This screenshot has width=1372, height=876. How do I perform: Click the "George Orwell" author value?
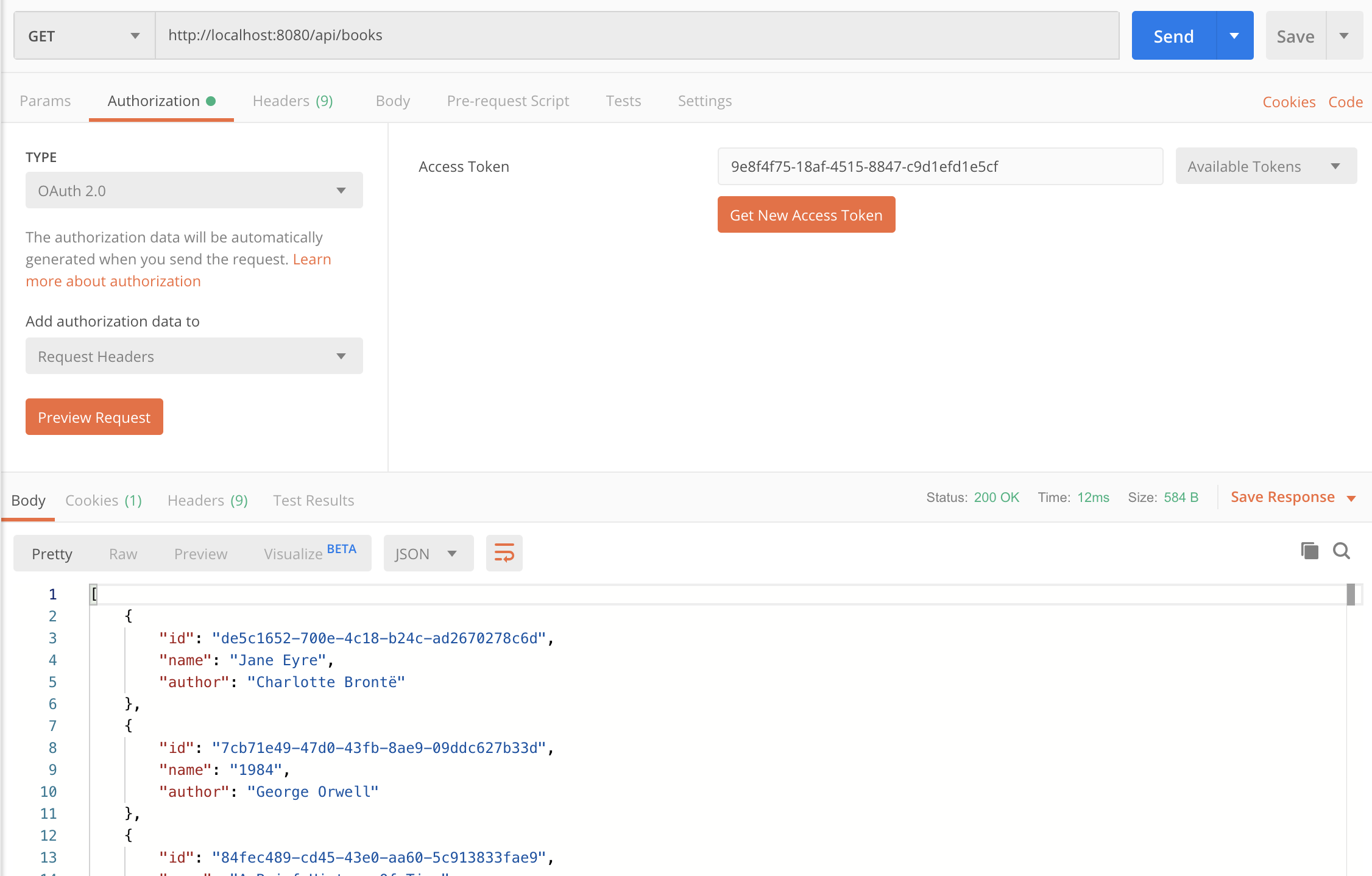[x=313, y=792]
